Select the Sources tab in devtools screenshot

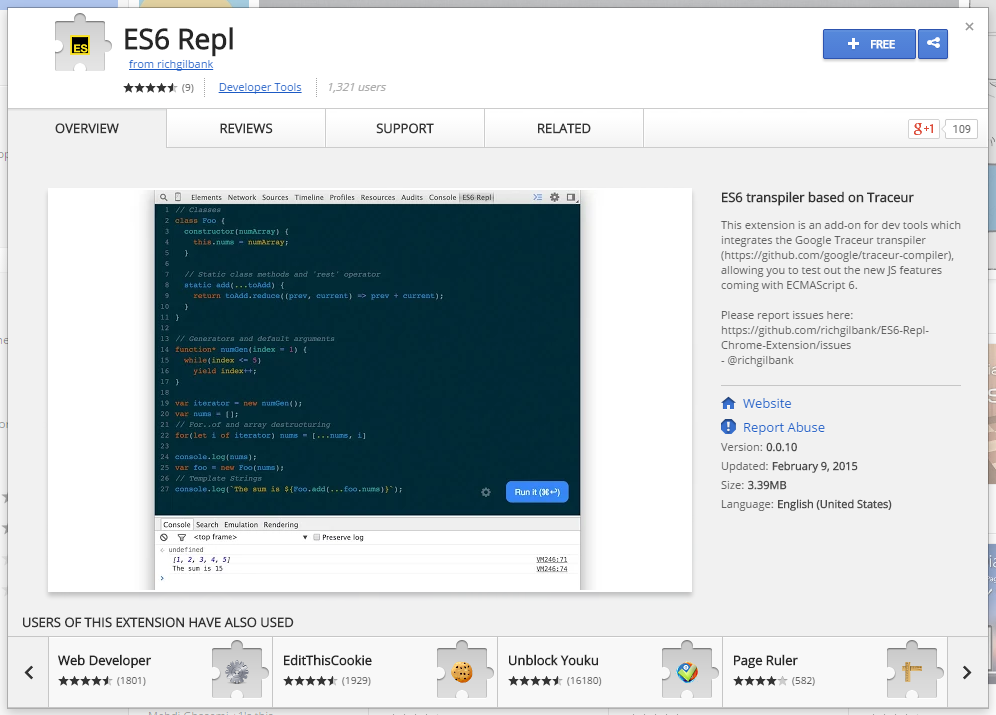point(275,197)
